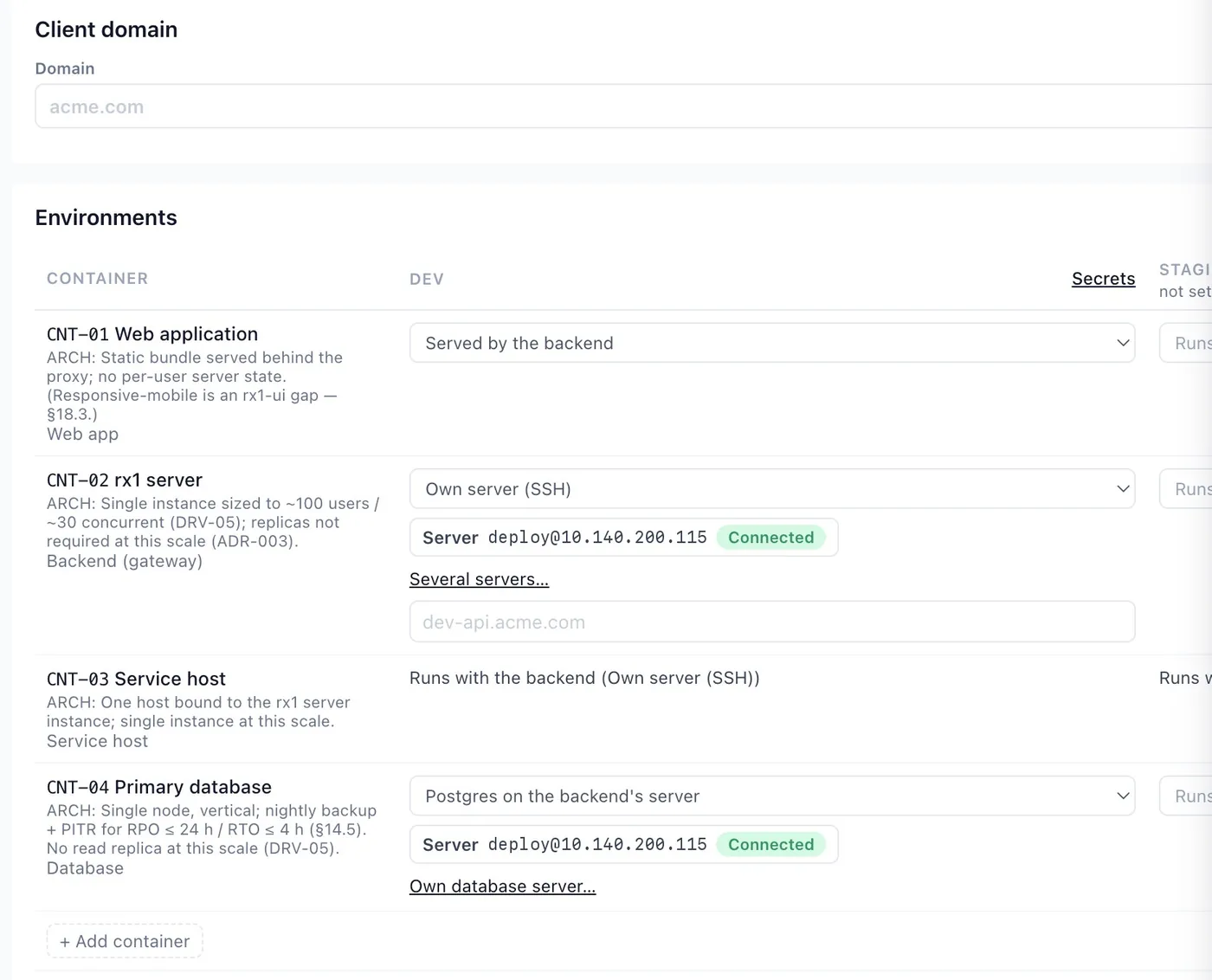This screenshot has width=1212, height=980.
Task: Click the 'CNT-03 Service host' title
Action: click(136, 679)
